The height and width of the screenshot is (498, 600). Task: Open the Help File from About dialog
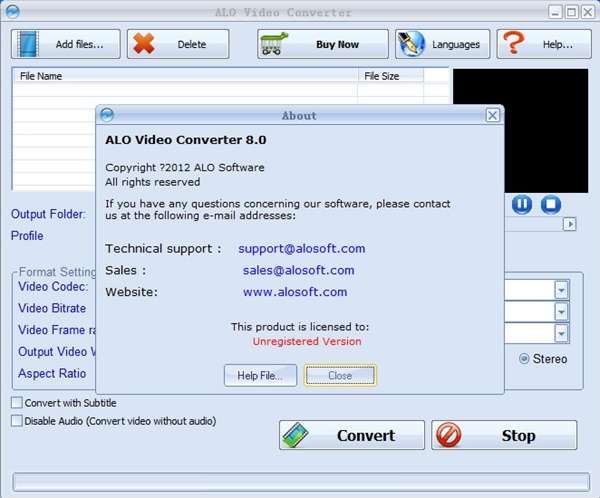260,376
